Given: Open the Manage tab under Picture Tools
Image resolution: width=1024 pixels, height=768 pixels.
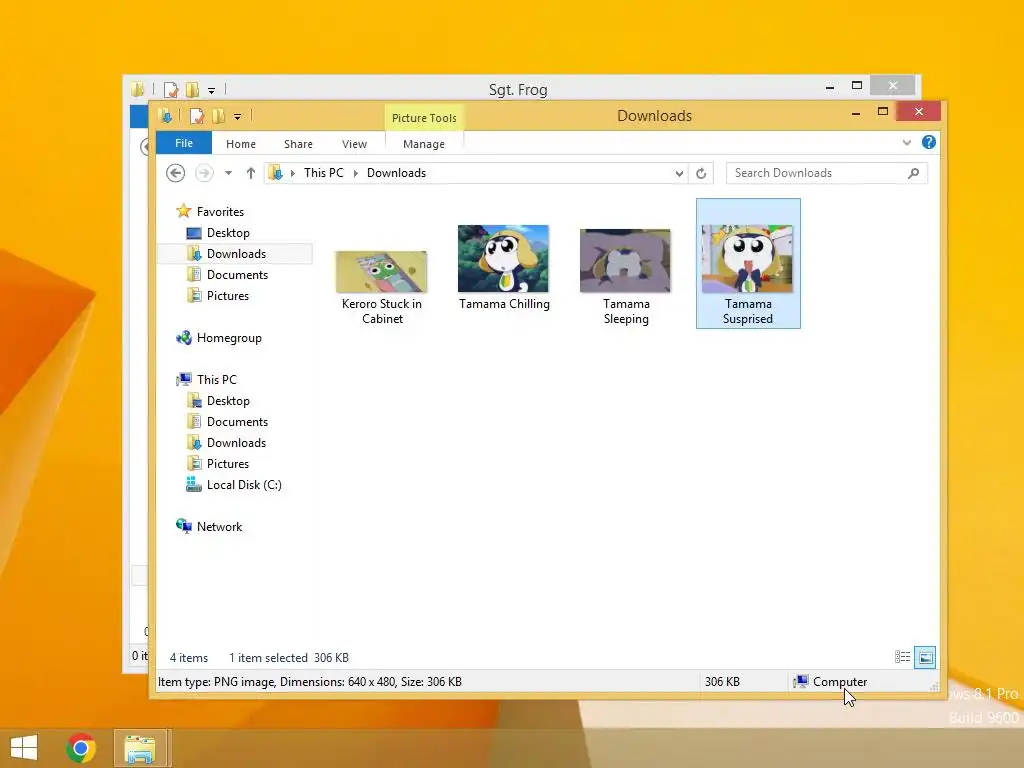Looking at the screenshot, I should (424, 144).
